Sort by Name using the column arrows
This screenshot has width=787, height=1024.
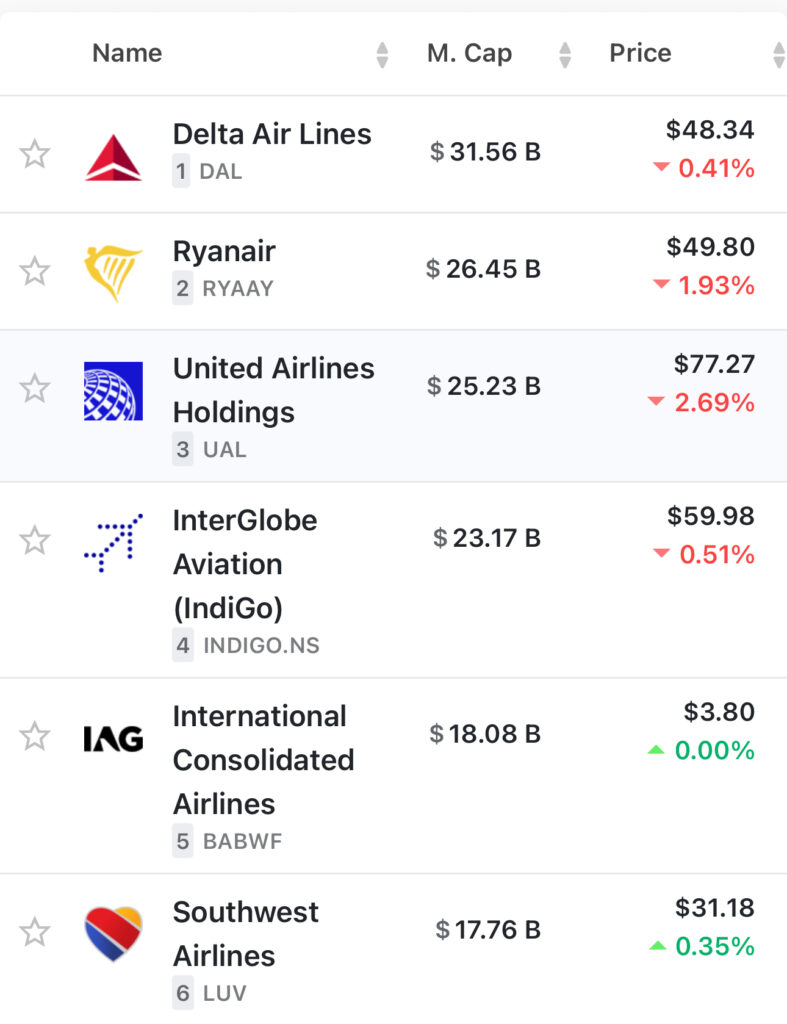pyautogui.click(x=383, y=55)
